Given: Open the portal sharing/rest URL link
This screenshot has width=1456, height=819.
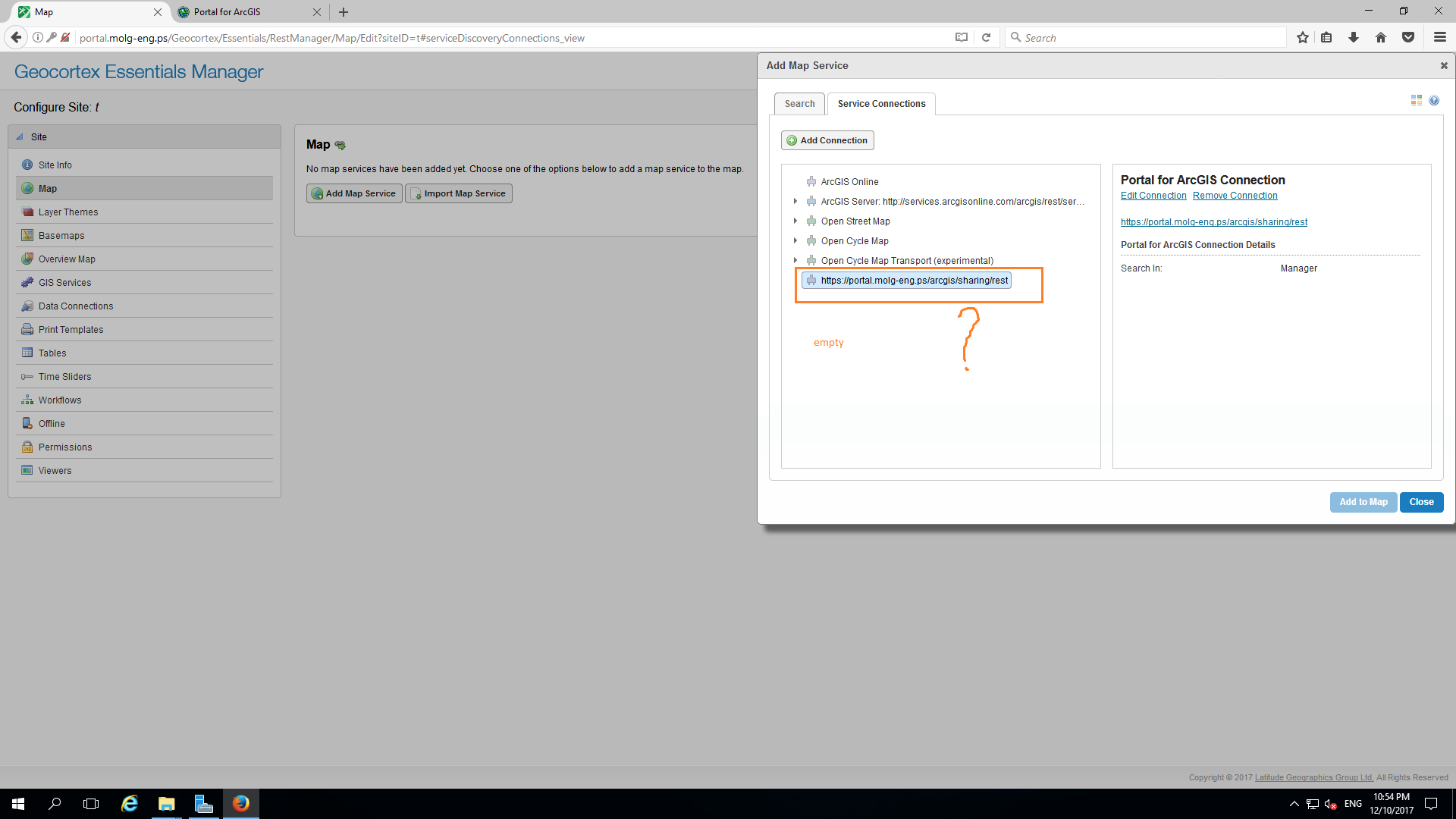Looking at the screenshot, I should 1213,222.
